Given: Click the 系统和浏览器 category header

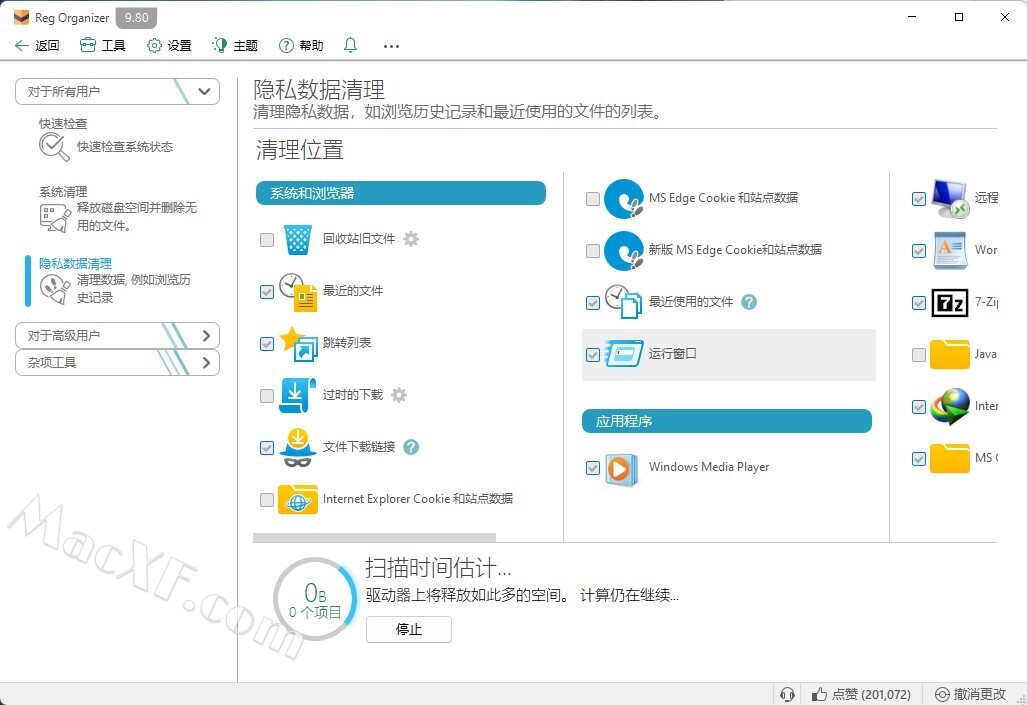Looking at the screenshot, I should 401,193.
